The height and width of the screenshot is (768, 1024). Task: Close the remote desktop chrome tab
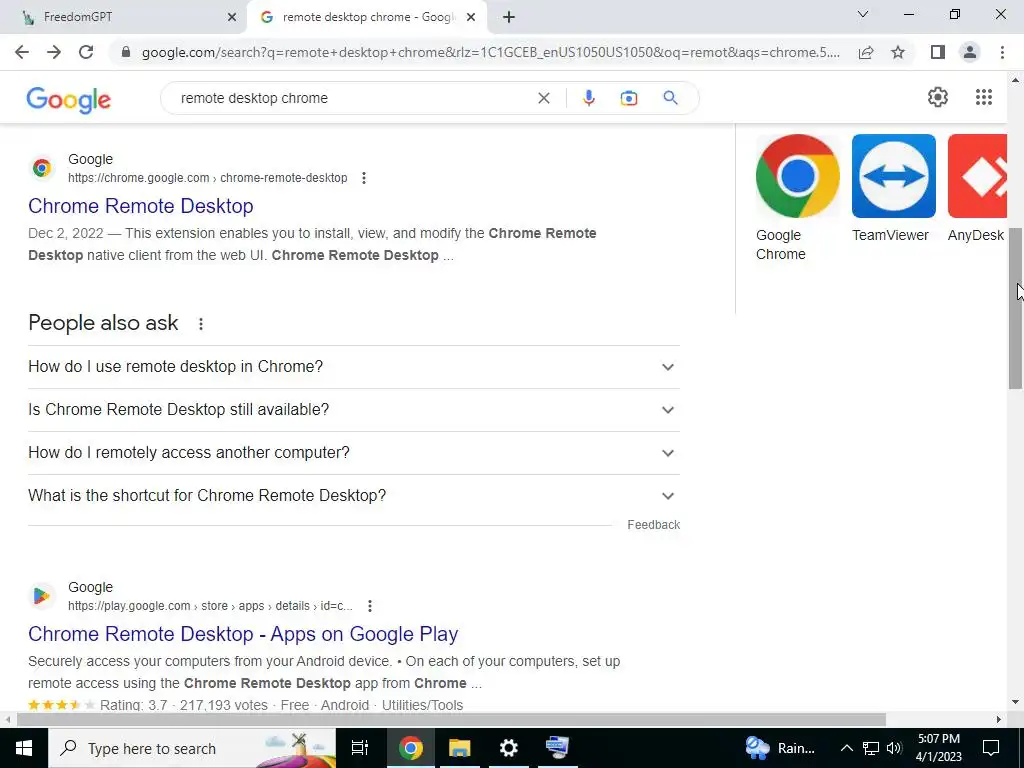click(x=471, y=17)
